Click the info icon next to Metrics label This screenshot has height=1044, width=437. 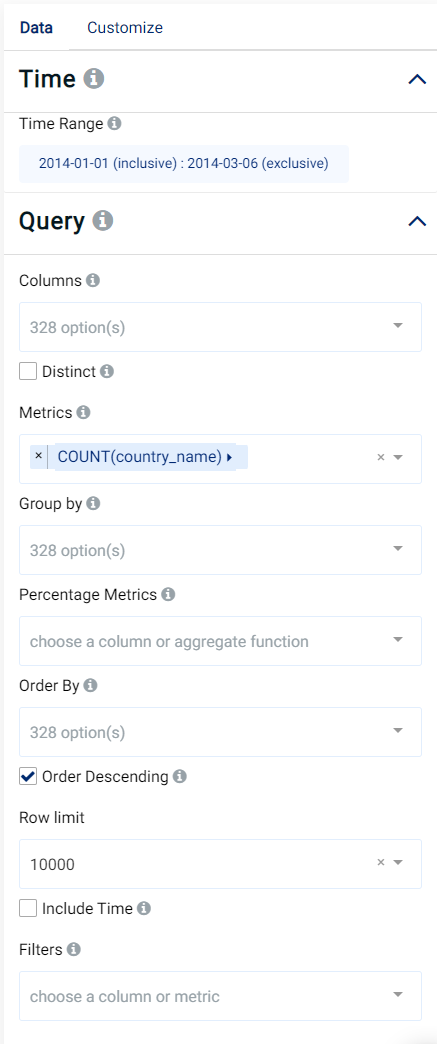(83, 413)
